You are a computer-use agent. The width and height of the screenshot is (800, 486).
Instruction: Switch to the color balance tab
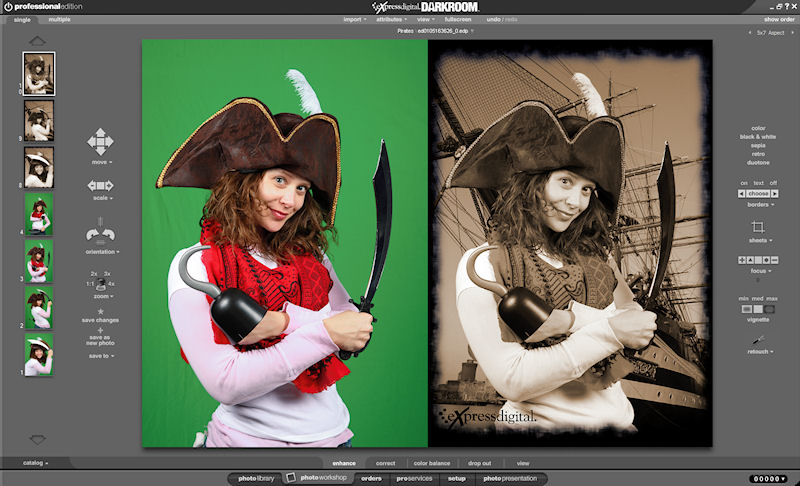(431, 463)
